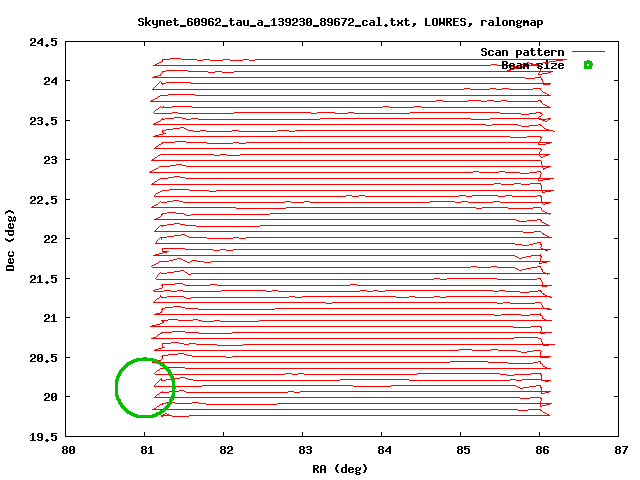Click the "Beam size" legend label
The width and height of the screenshot is (640, 480).
click(x=532, y=65)
